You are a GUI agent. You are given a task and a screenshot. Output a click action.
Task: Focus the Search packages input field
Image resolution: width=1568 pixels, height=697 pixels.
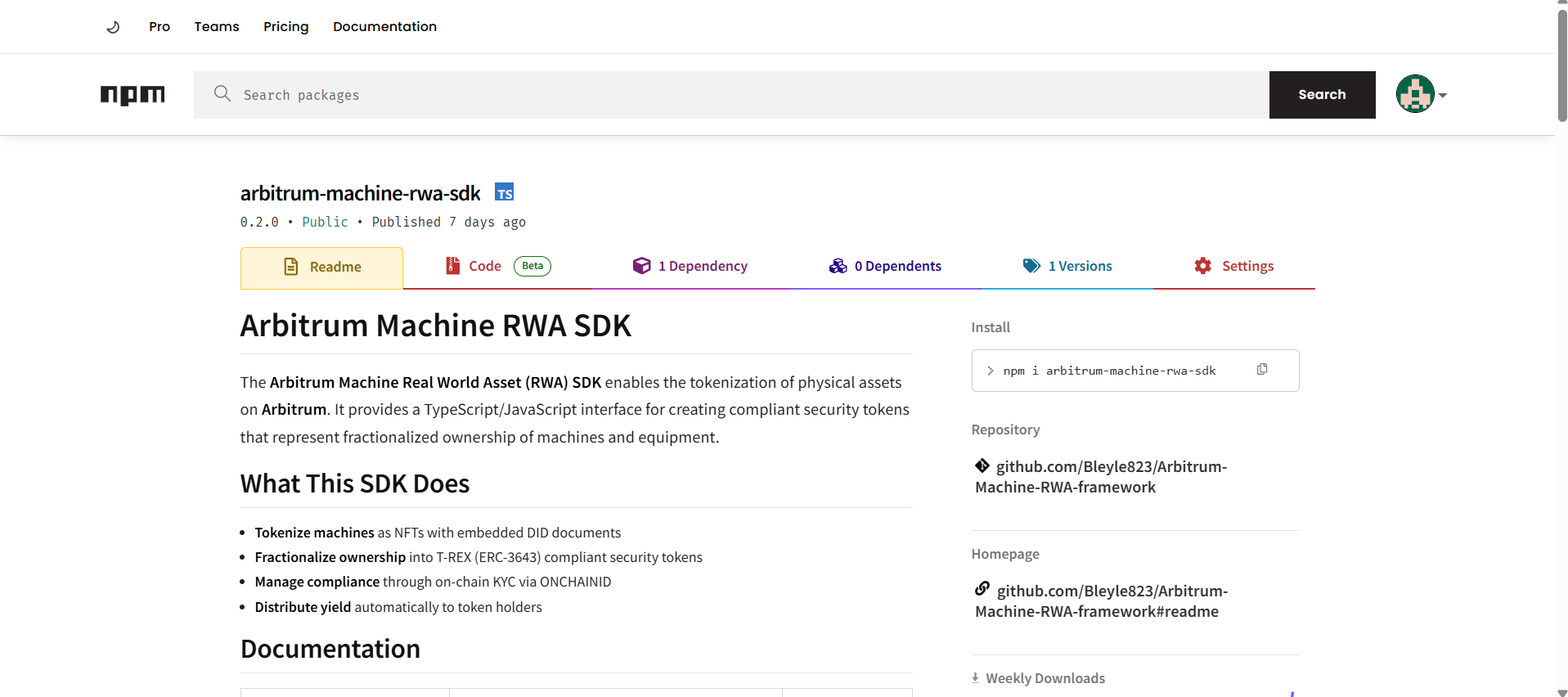point(731,95)
